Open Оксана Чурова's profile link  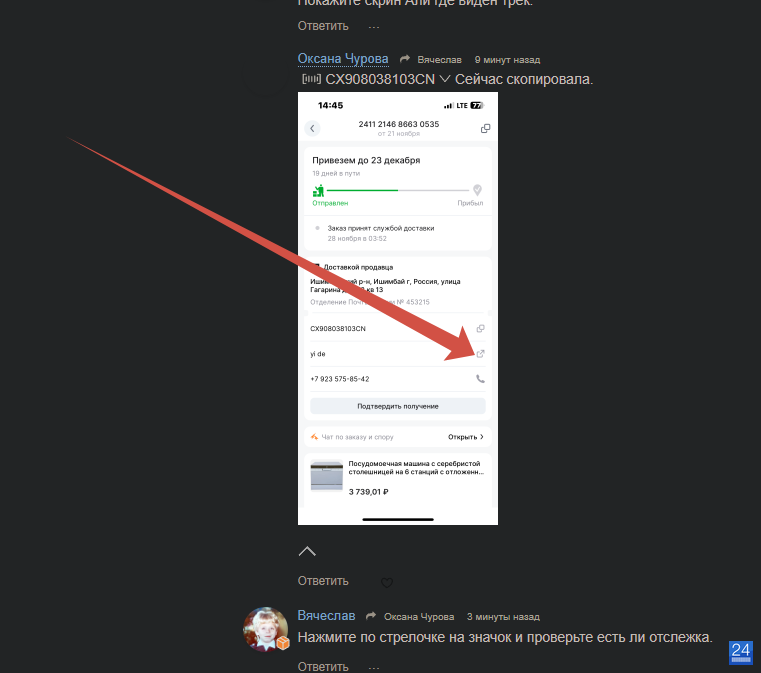343,59
